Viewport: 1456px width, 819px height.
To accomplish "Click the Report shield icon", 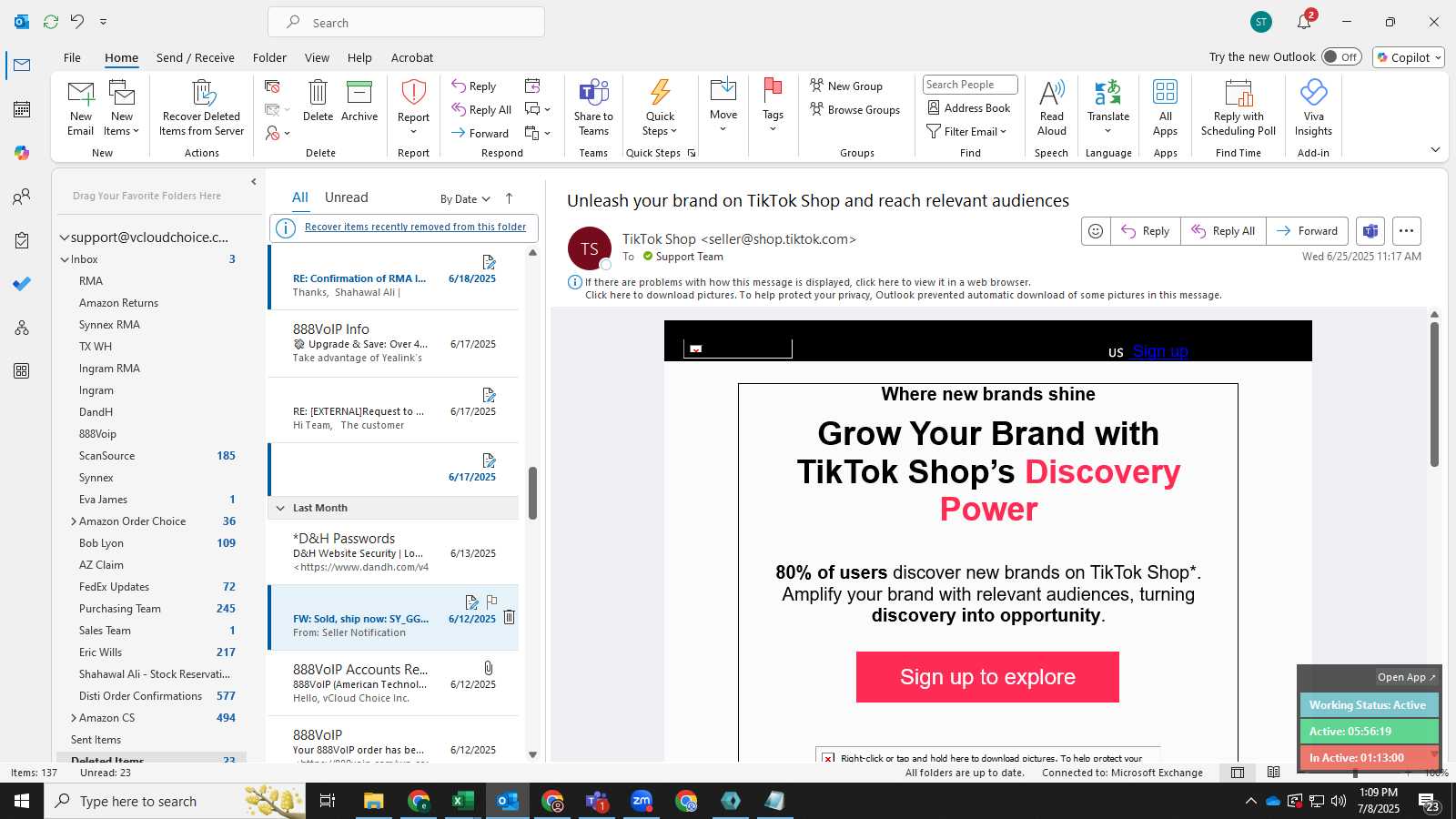I will click(x=413, y=93).
